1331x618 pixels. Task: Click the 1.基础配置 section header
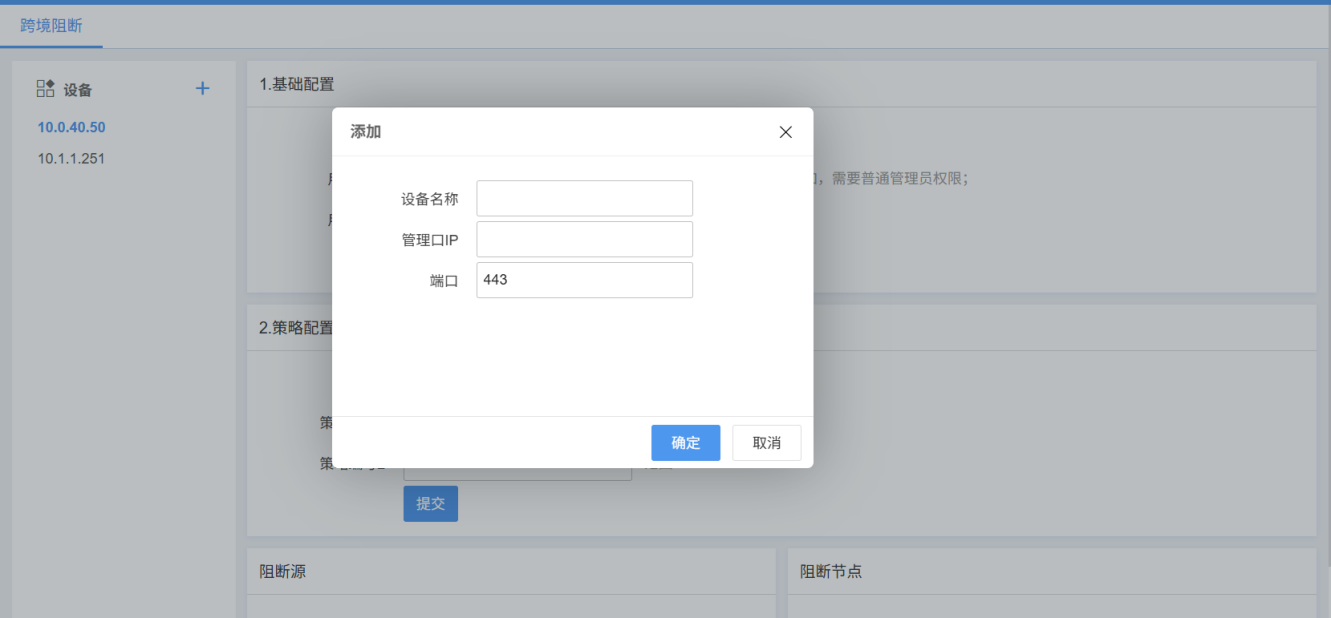pos(297,84)
